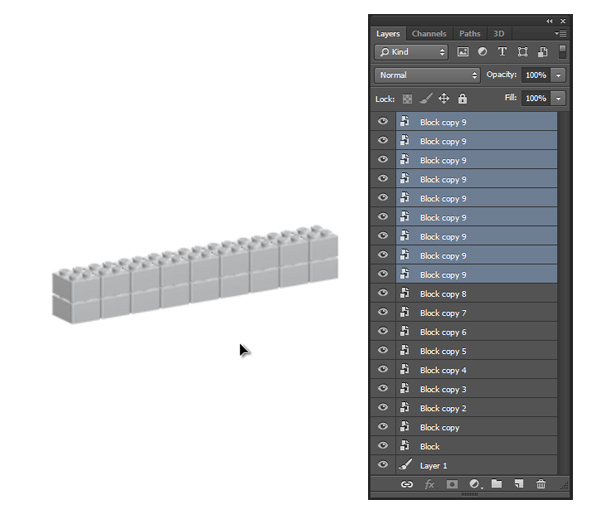Screen dimensions: 600x525
Task: Select the Block copy layer
Action: 476,427
